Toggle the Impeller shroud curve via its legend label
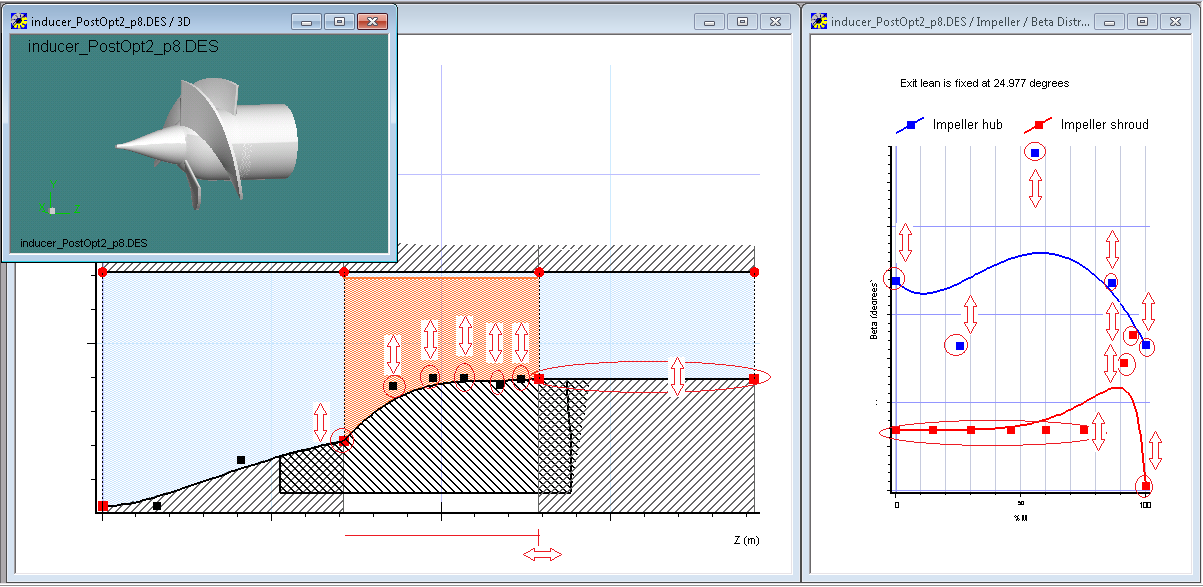Screen dimensions: 1203x587 [x=1102, y=124]
